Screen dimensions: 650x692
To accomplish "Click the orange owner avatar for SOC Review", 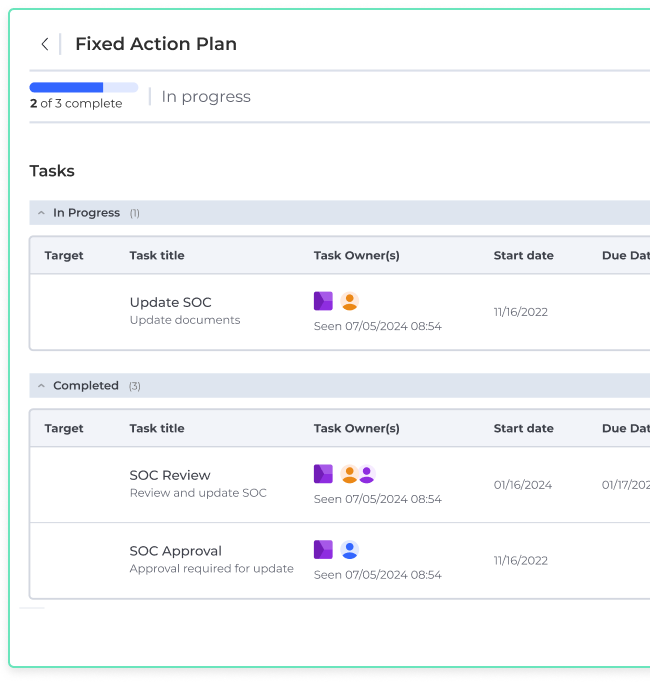I will pos(349,474).
